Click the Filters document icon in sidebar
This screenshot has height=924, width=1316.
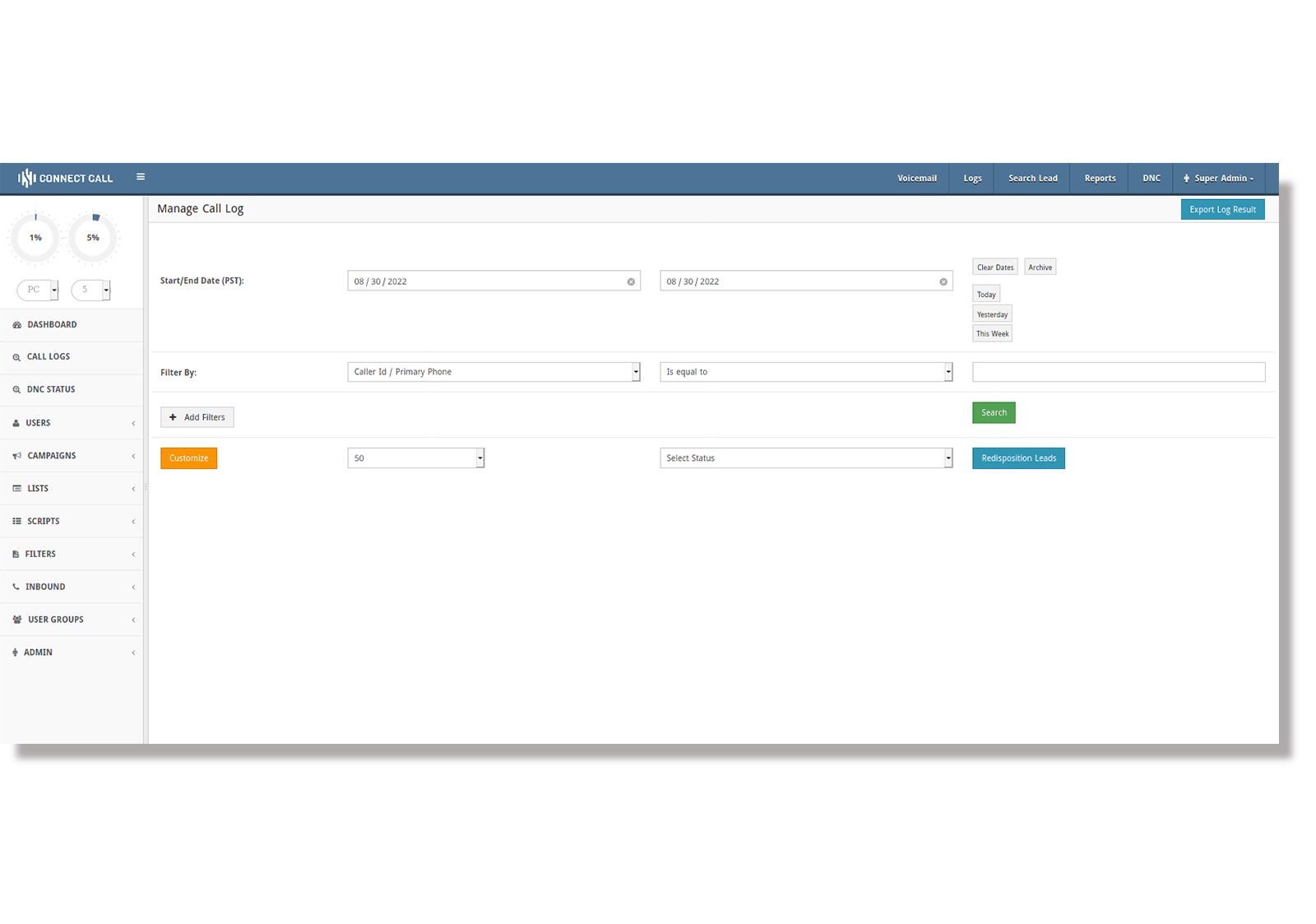pos(16,553)
